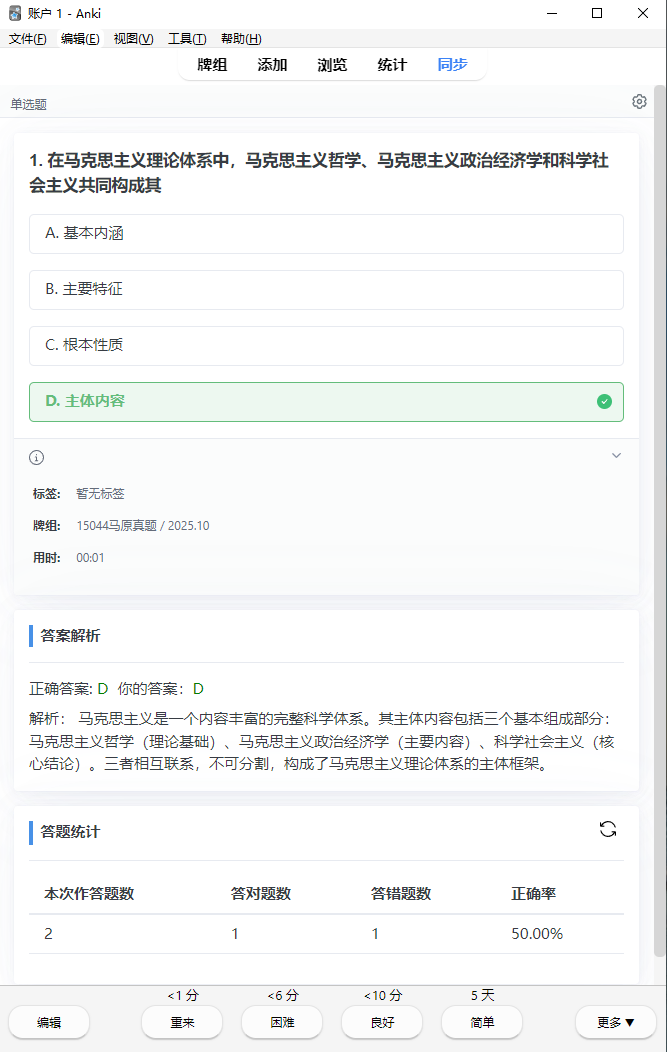Select option A. 基本内涵
This screenshot has height=1052, width=667.
[326, 233]
